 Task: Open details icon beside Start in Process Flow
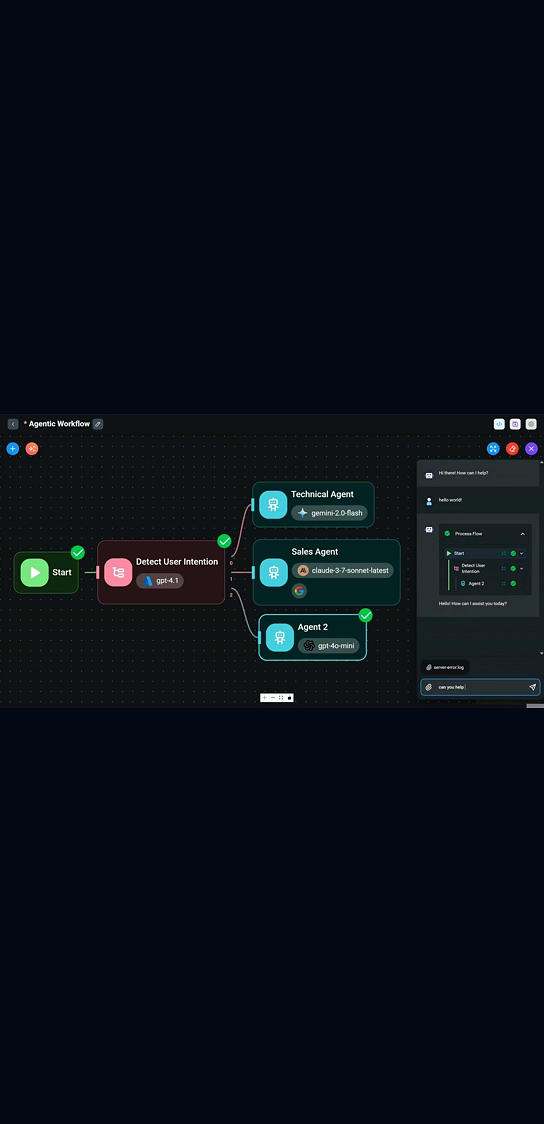[504, 553]
